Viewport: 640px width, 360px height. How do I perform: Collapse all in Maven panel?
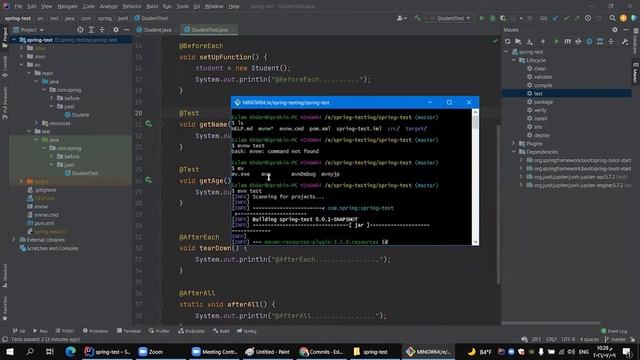click(x=611, y=41)
